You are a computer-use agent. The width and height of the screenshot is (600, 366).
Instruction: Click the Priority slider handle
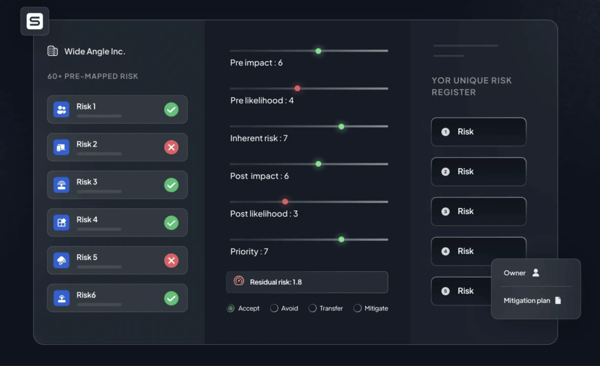(341, 240)
